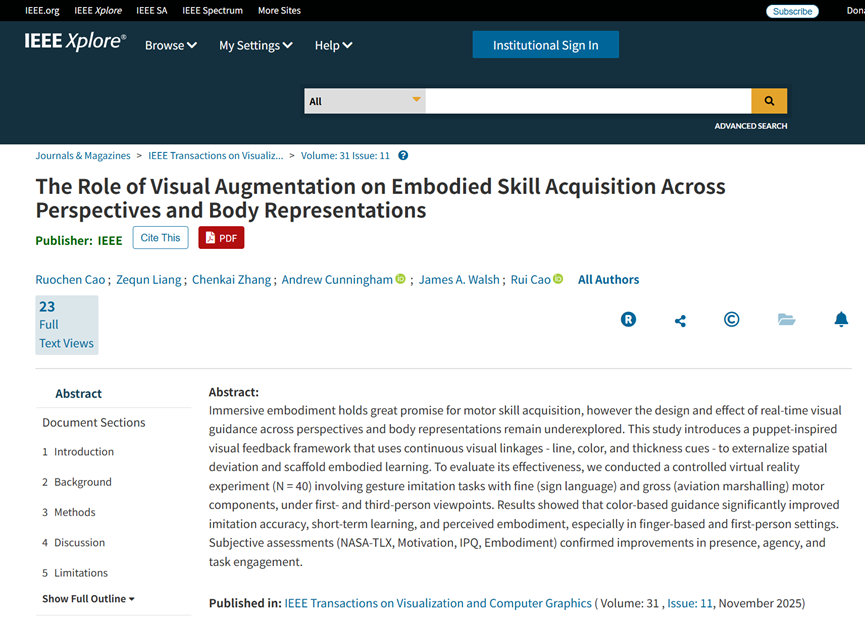The height and width of the screenshot is (621, 865).
Task: Select the Abstract tab in sidebar
Action: [x=79, y=394]
